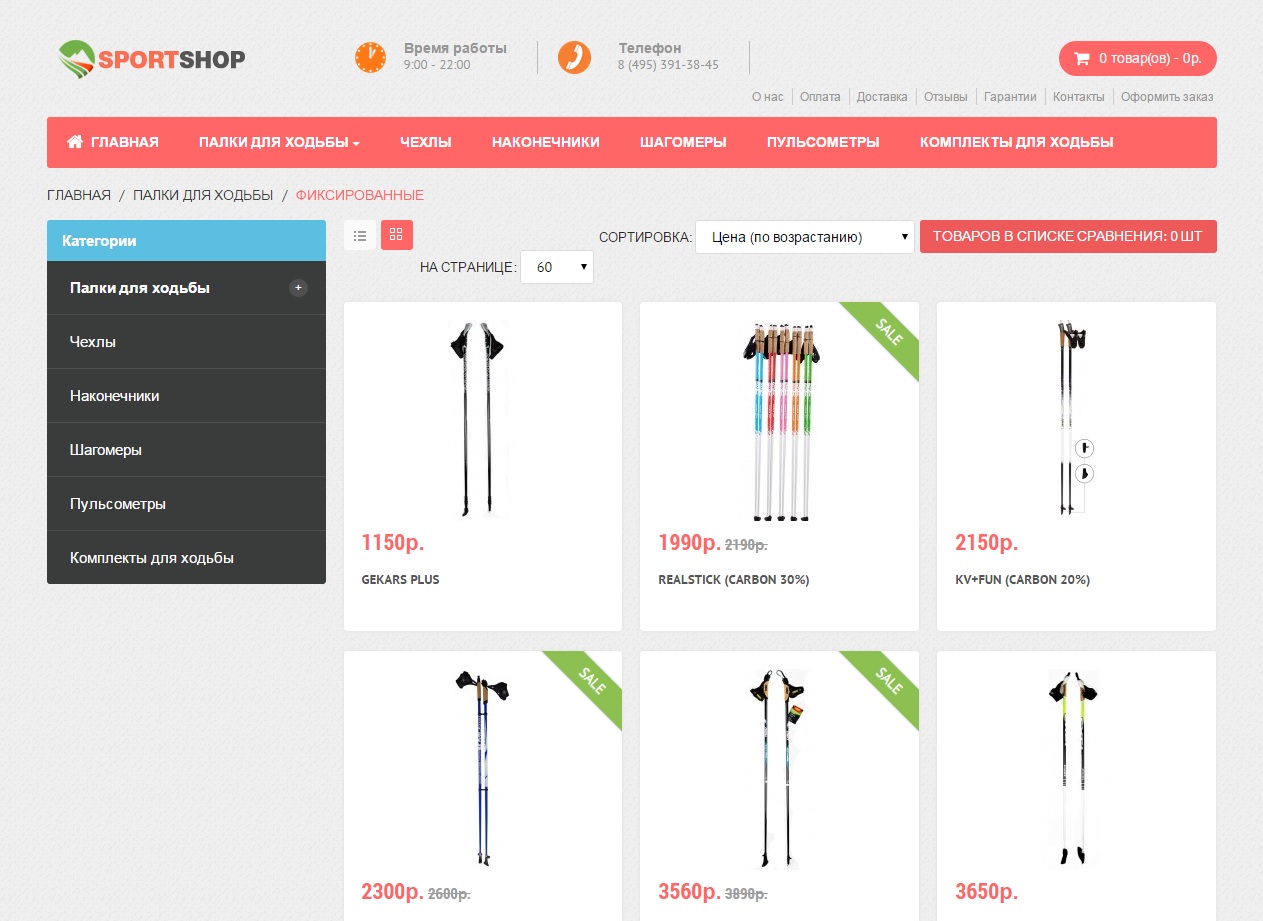Click the orange clock working-hours icon

pos(370,57)
